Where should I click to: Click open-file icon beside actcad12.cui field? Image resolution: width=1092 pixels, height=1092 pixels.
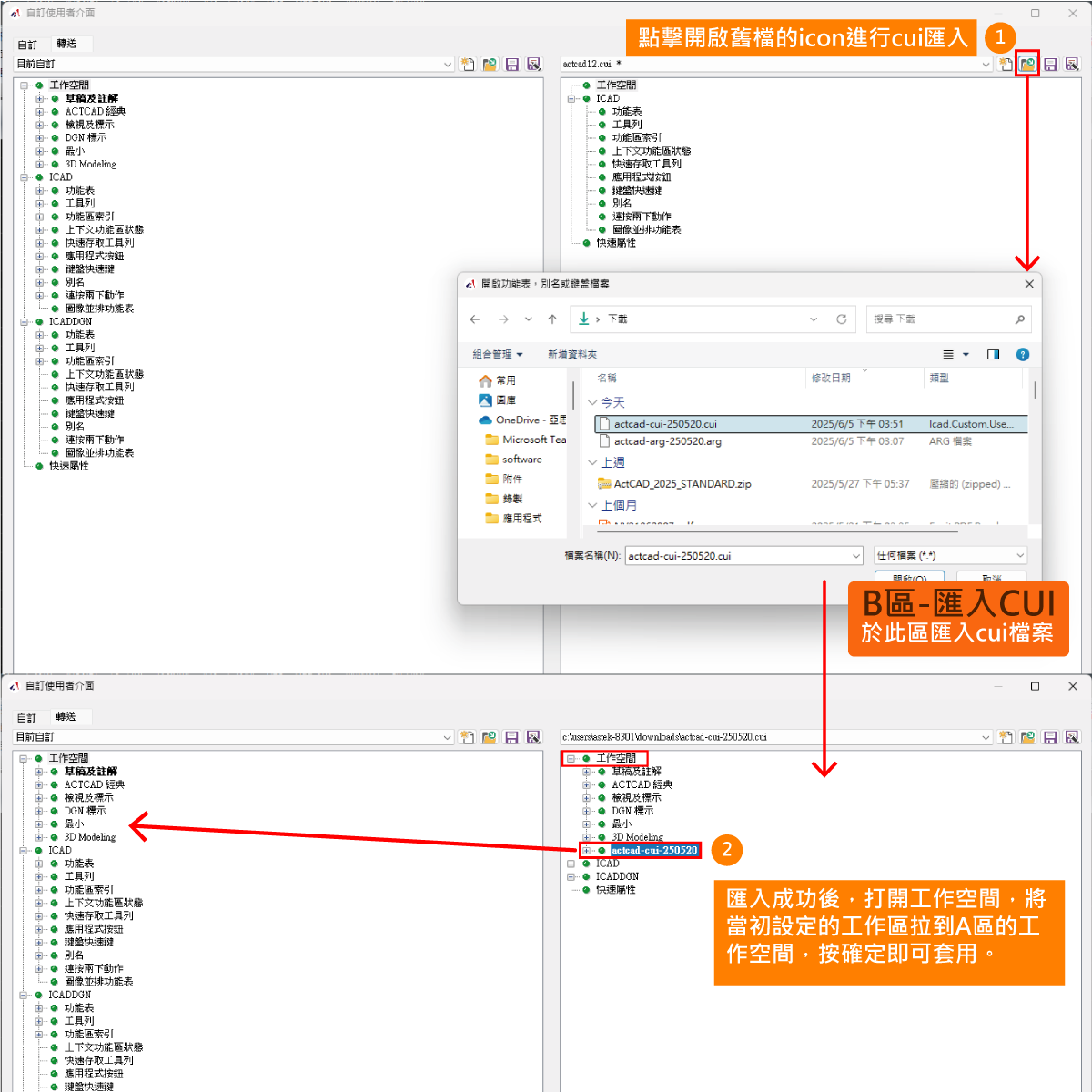[1027, 64]
